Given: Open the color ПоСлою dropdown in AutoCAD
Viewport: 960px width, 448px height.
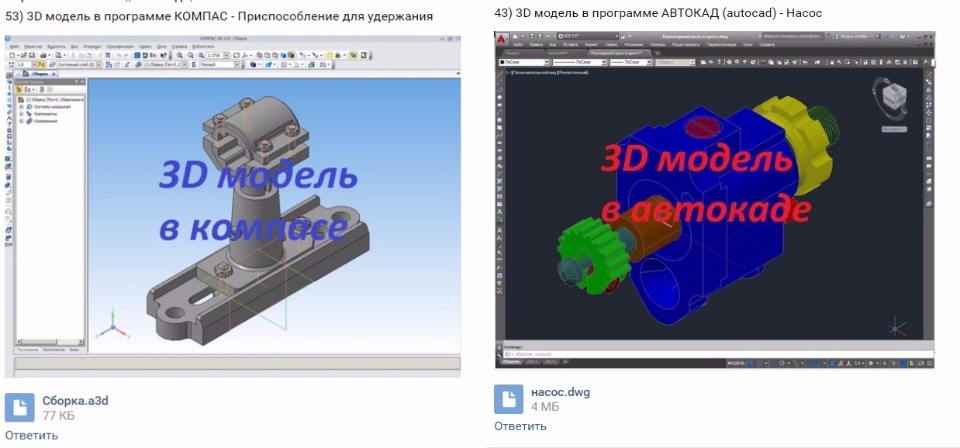Looking at the screenshot, I should tap(524, 62).
